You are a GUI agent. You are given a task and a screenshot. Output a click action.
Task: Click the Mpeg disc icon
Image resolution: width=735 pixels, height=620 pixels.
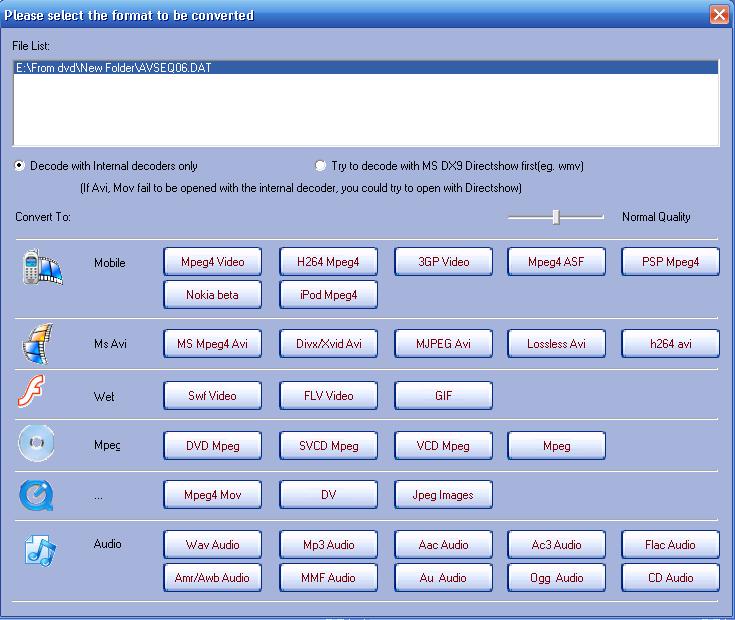[x=36, y=443]
